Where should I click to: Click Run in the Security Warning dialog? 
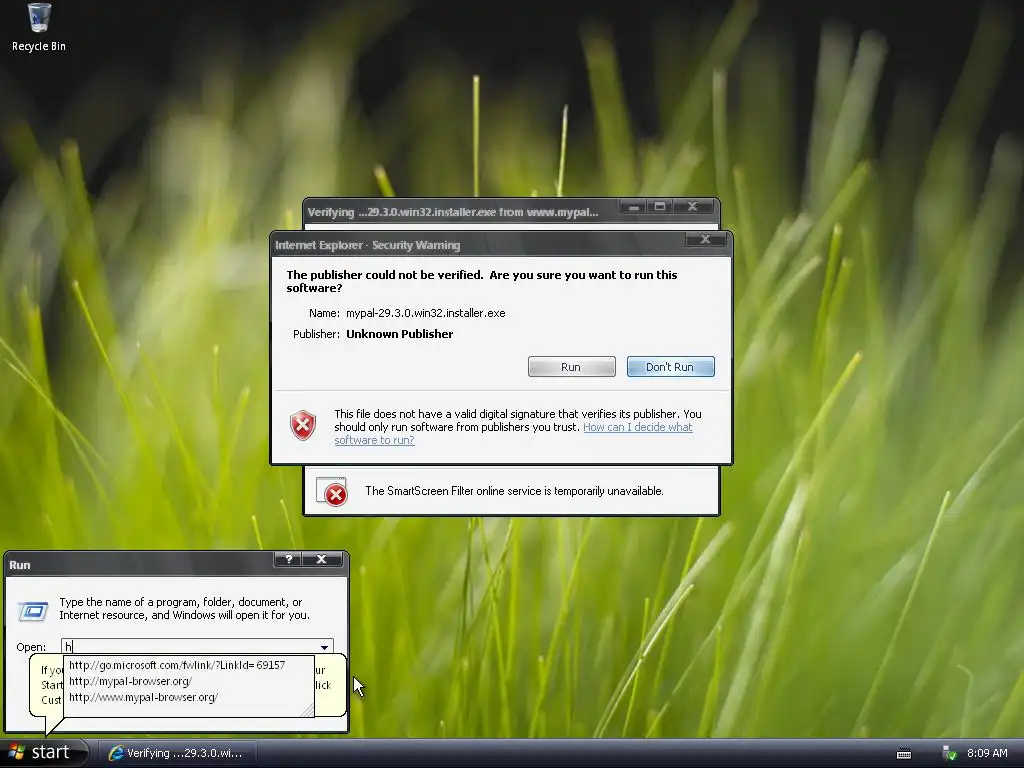coord(571,367)
